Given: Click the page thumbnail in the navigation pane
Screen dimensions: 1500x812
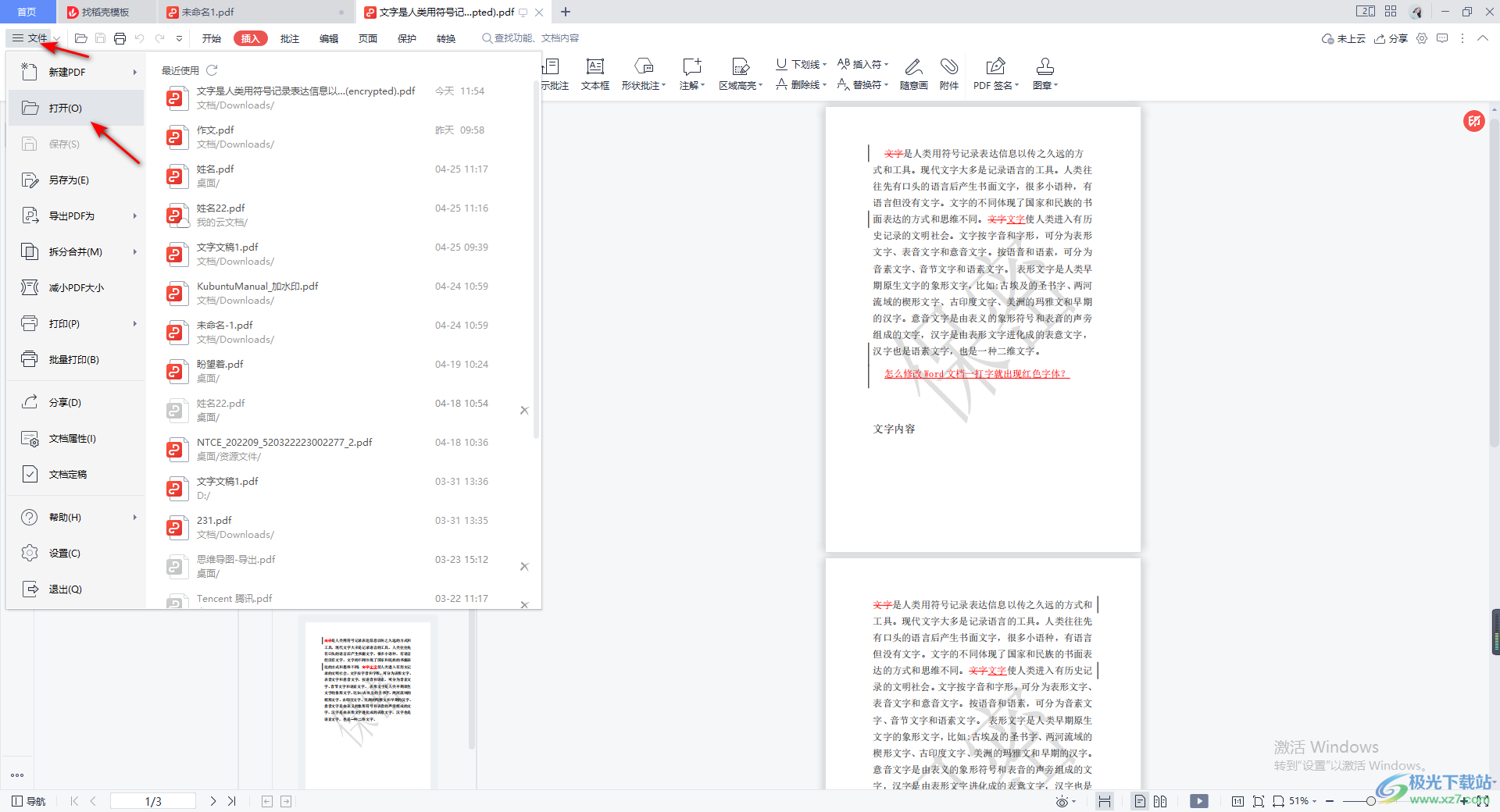Looking at the screenshot, I should pyautogui.click(x=367, y=704).
